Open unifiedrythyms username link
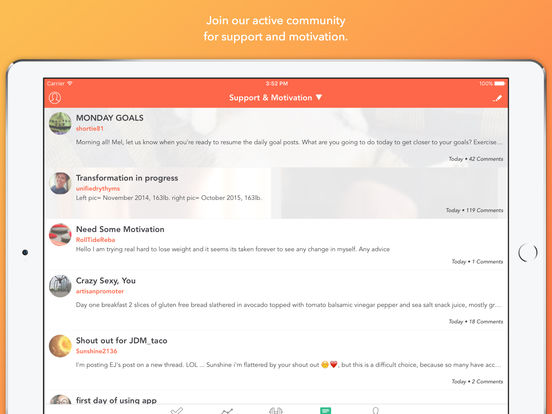552x414 pixels. 98,189
